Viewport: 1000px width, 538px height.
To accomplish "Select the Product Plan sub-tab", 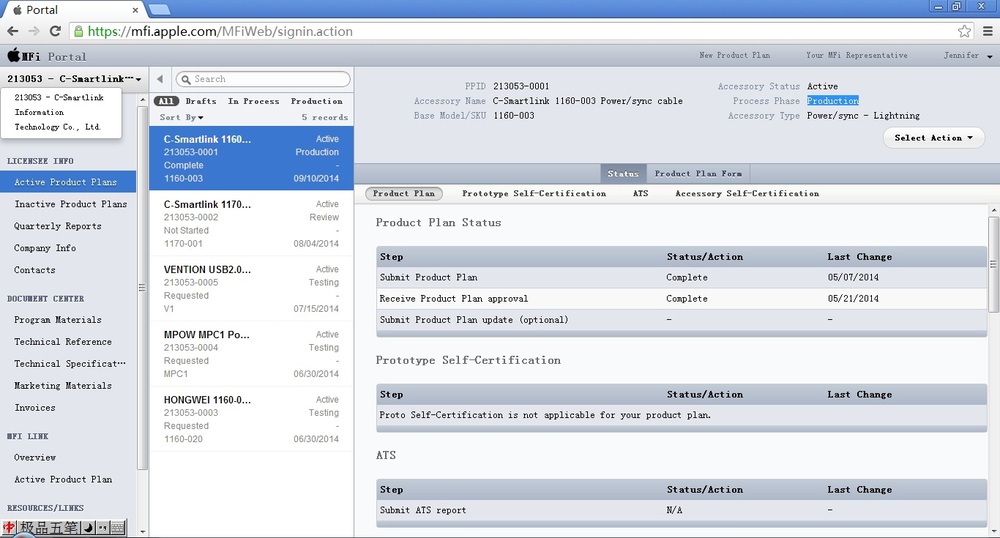I will 404,193.
